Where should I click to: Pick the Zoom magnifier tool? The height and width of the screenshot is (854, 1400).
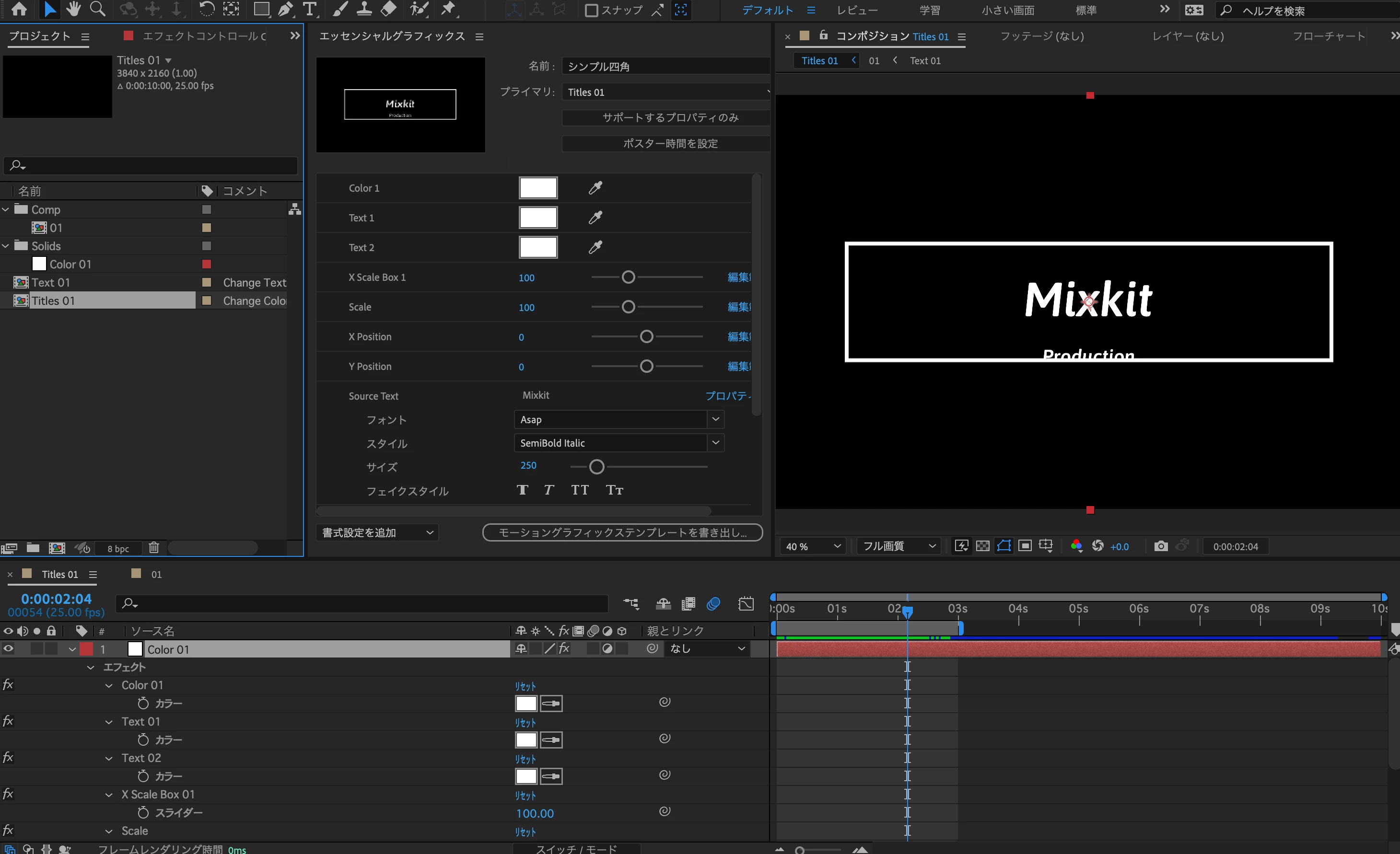(x=98, y=9)
